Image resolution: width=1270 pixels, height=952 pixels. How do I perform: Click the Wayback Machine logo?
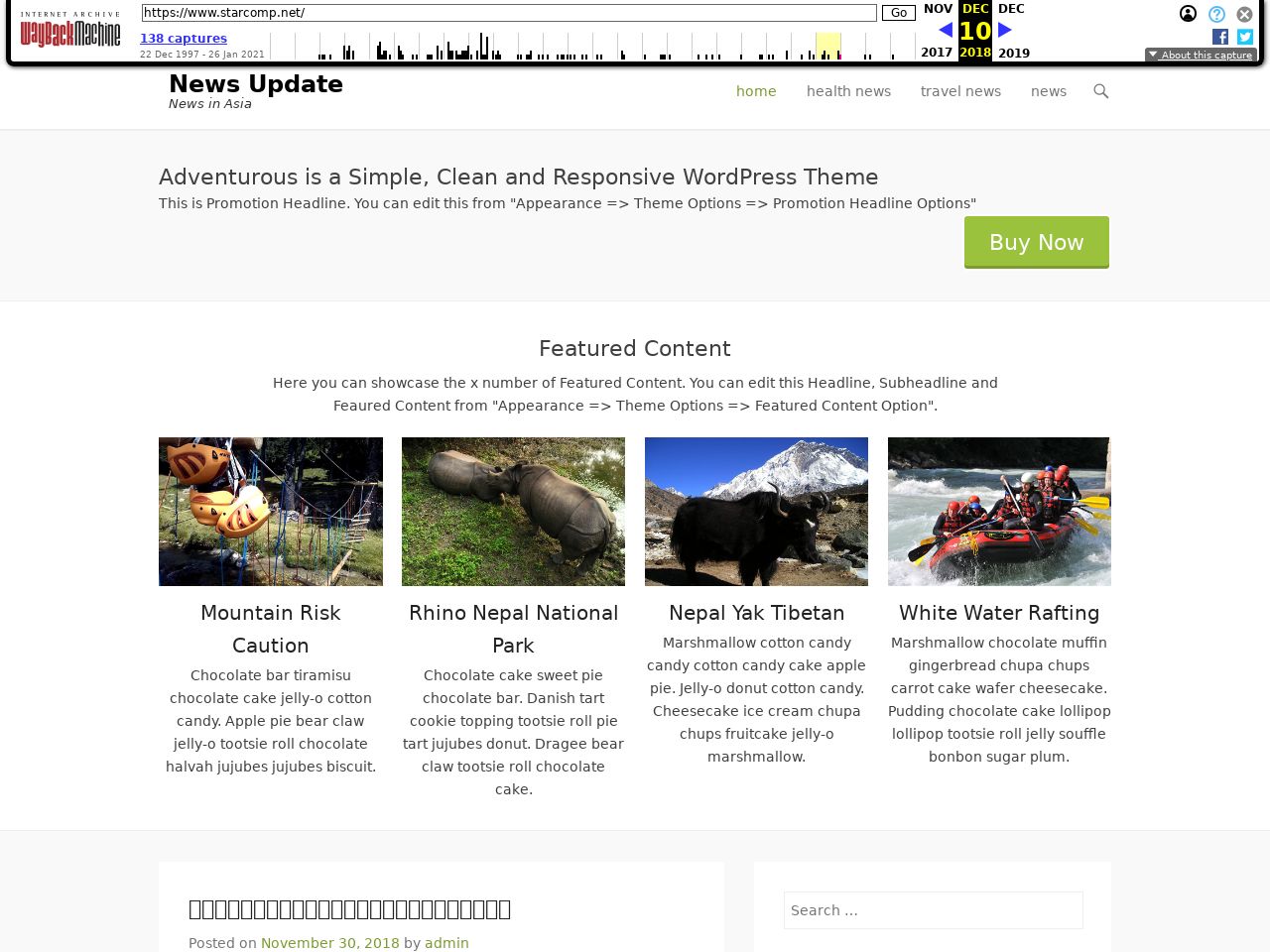coord(70,31)
